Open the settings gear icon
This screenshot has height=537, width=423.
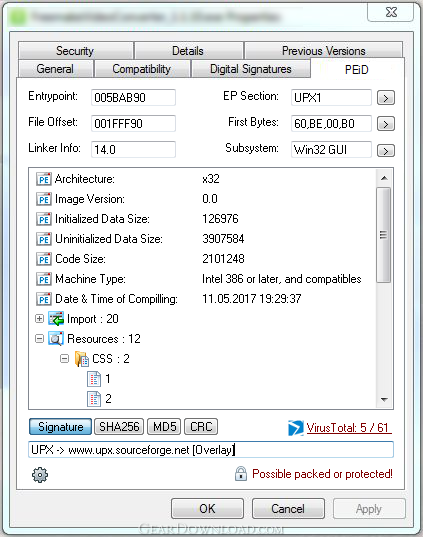pos(40,475)
